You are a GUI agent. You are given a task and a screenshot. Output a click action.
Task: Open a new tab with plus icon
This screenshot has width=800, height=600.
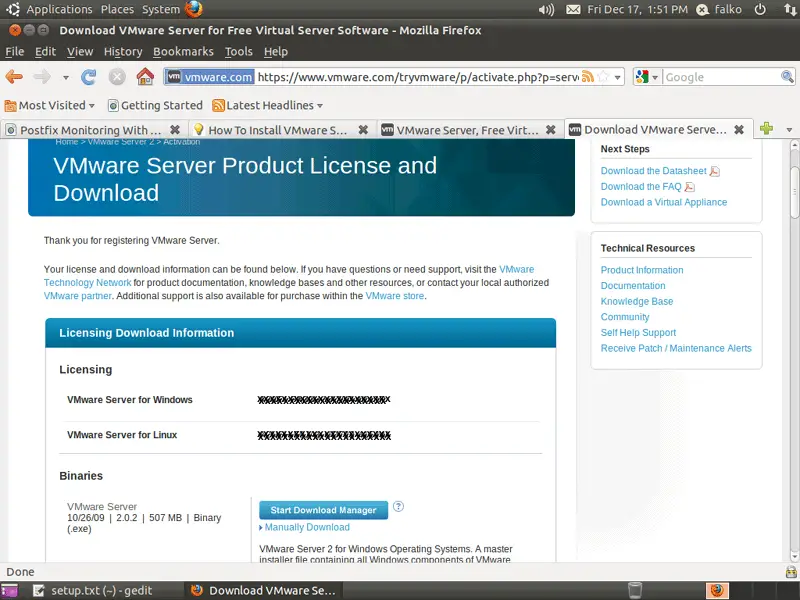[x=766, y=129]
